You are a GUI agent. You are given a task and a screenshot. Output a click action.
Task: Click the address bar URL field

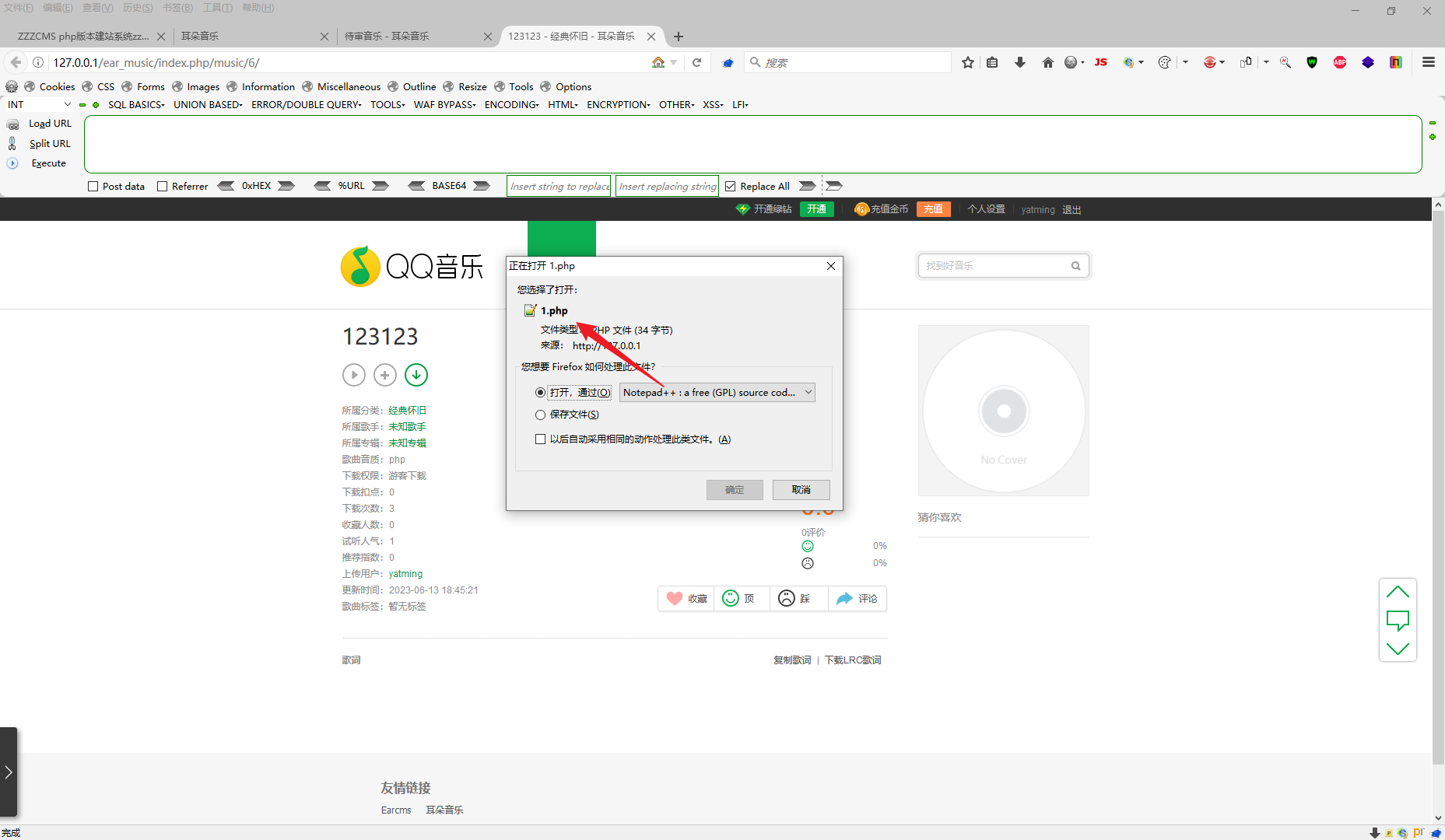click(350, 62)
